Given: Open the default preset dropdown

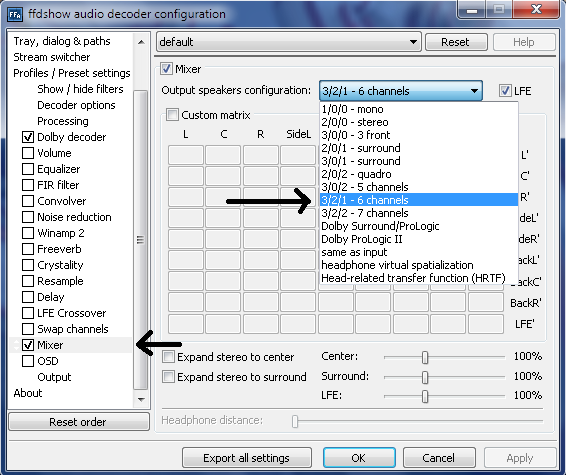Looking at the screenshot, I should coord(289,42).
